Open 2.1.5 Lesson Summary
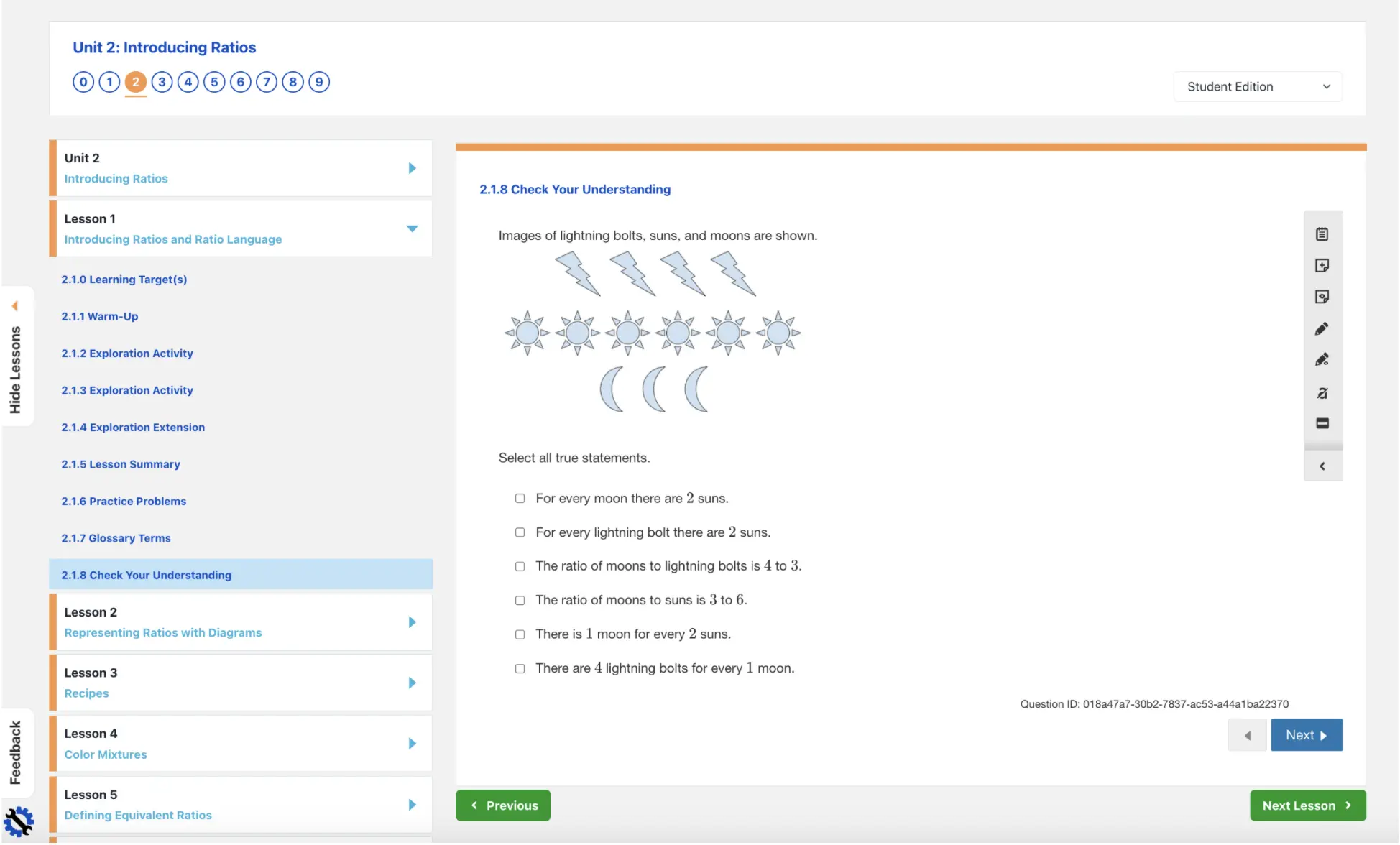The width and height of the screenshot is (1400, 845). (121, 465)
